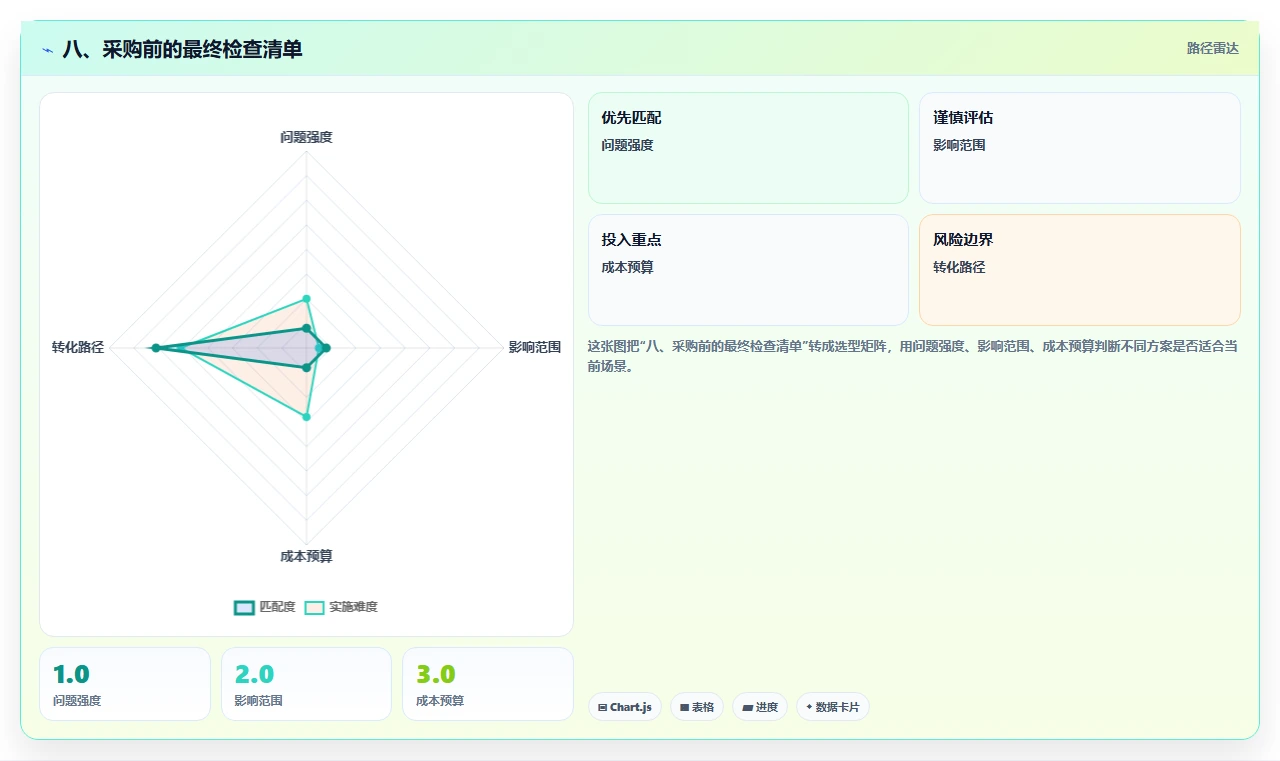Open the 优先匹配 card
1280x761 pixels.
[x=748, y=148]
